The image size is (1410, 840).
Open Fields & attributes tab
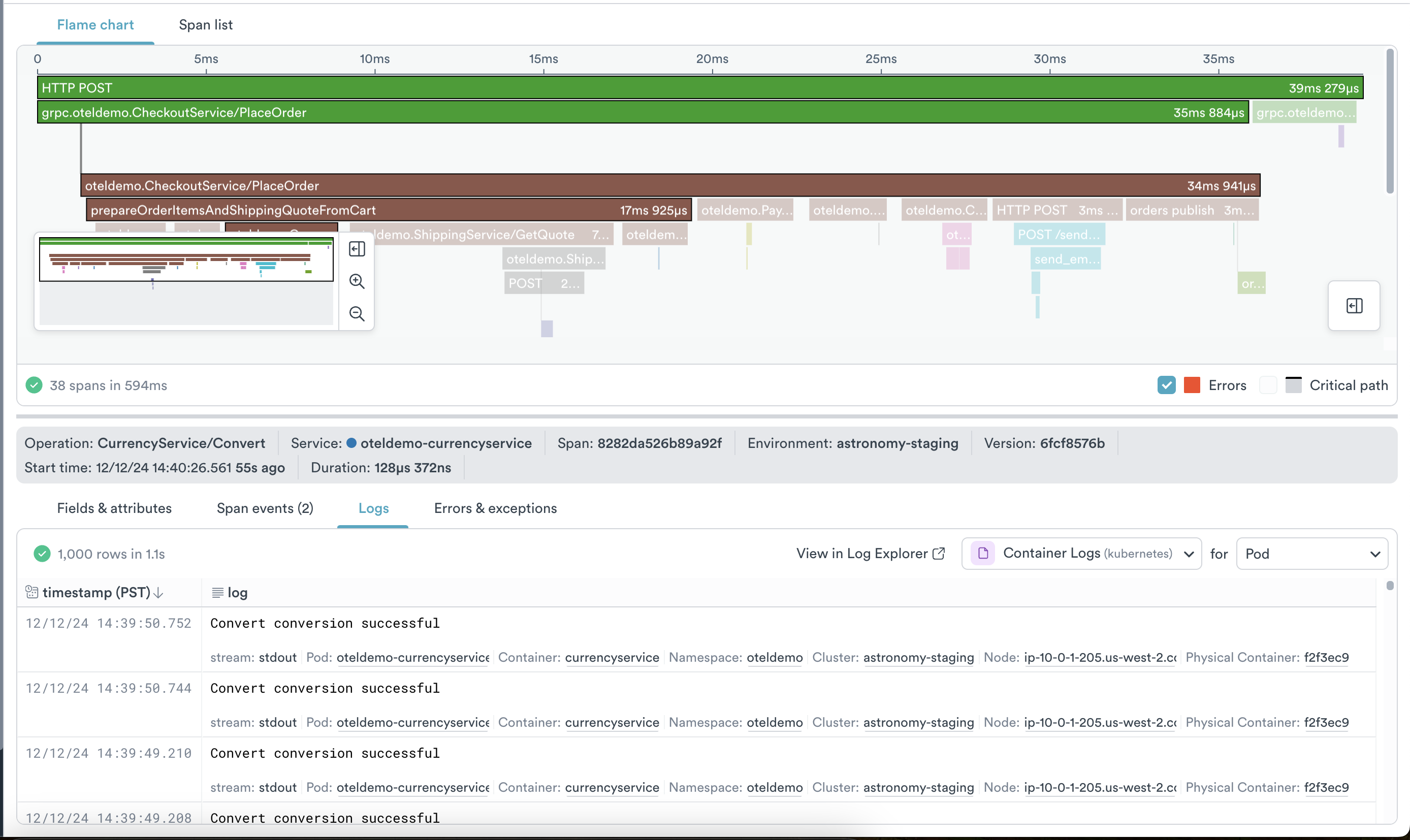point(114,508)
